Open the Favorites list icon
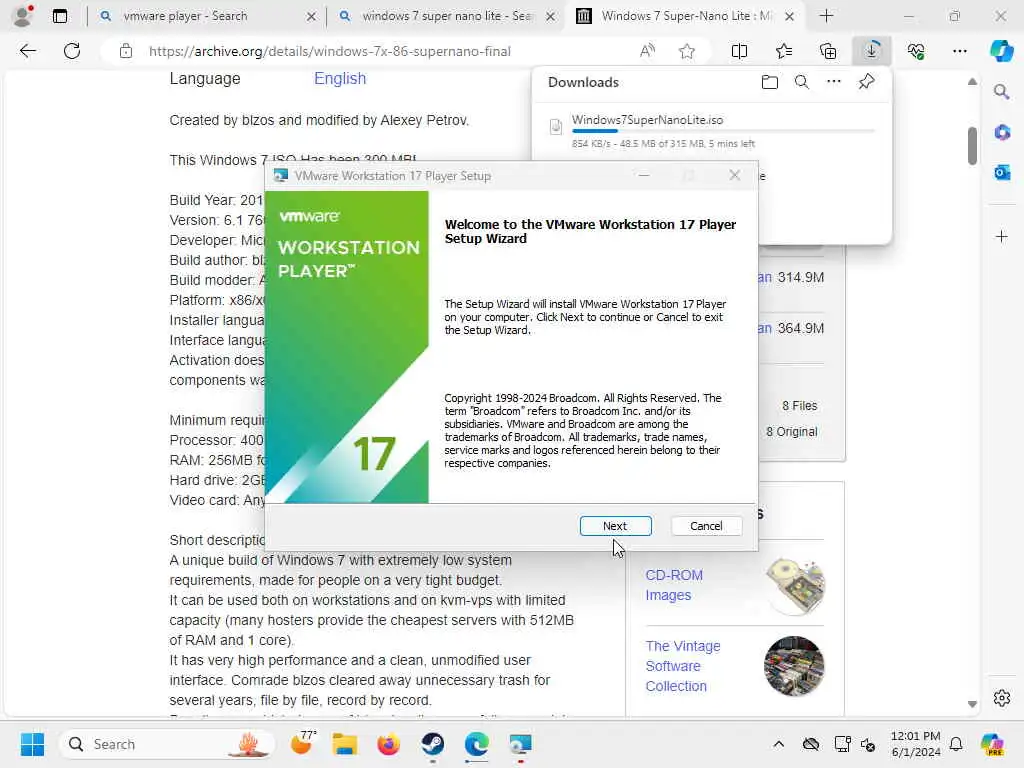This screenshot has height=768, width=1024. tap(784, 51)
